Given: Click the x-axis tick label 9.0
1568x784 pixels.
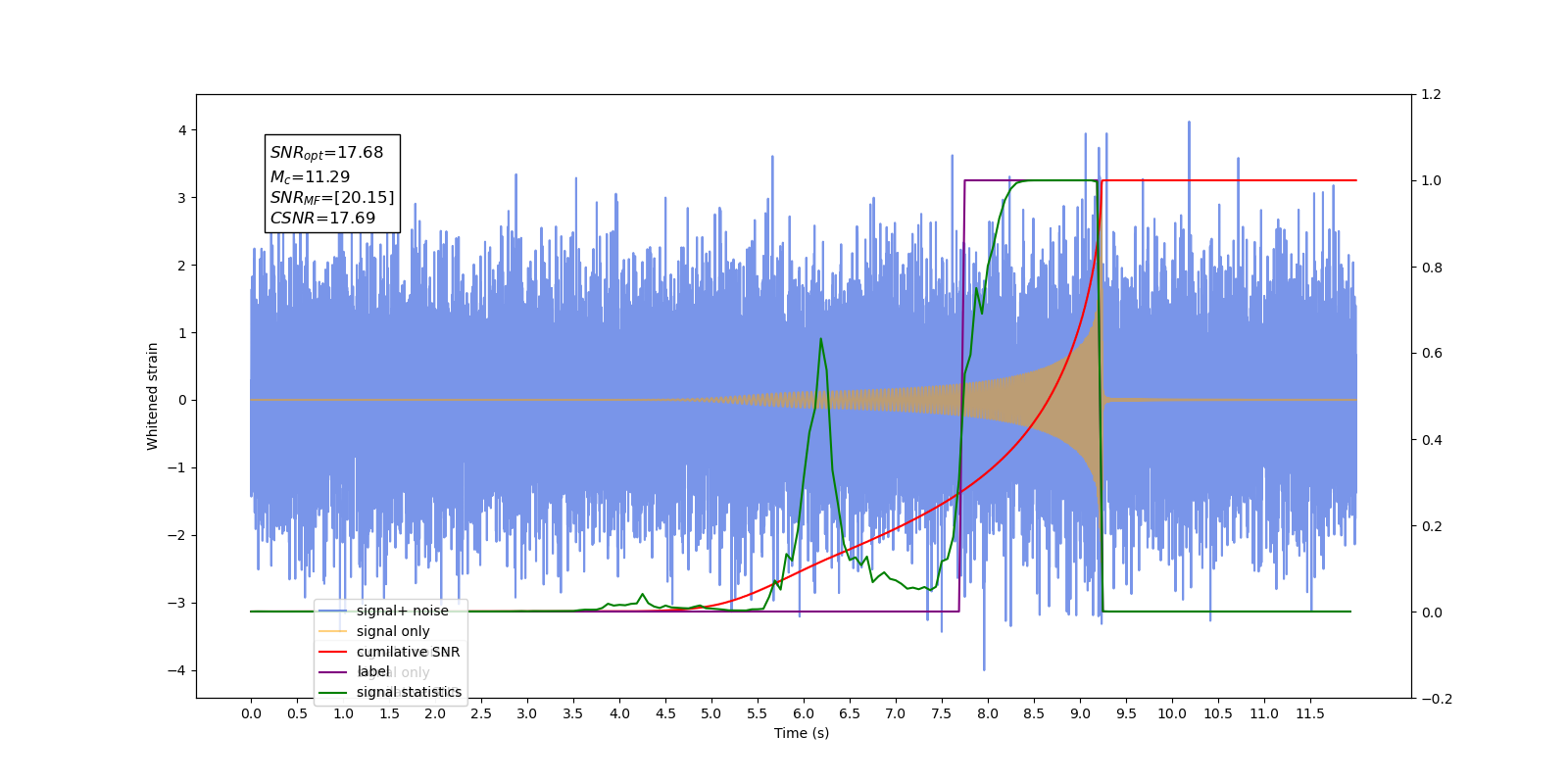Looking at the screenshot, I should coord(1080,713).
